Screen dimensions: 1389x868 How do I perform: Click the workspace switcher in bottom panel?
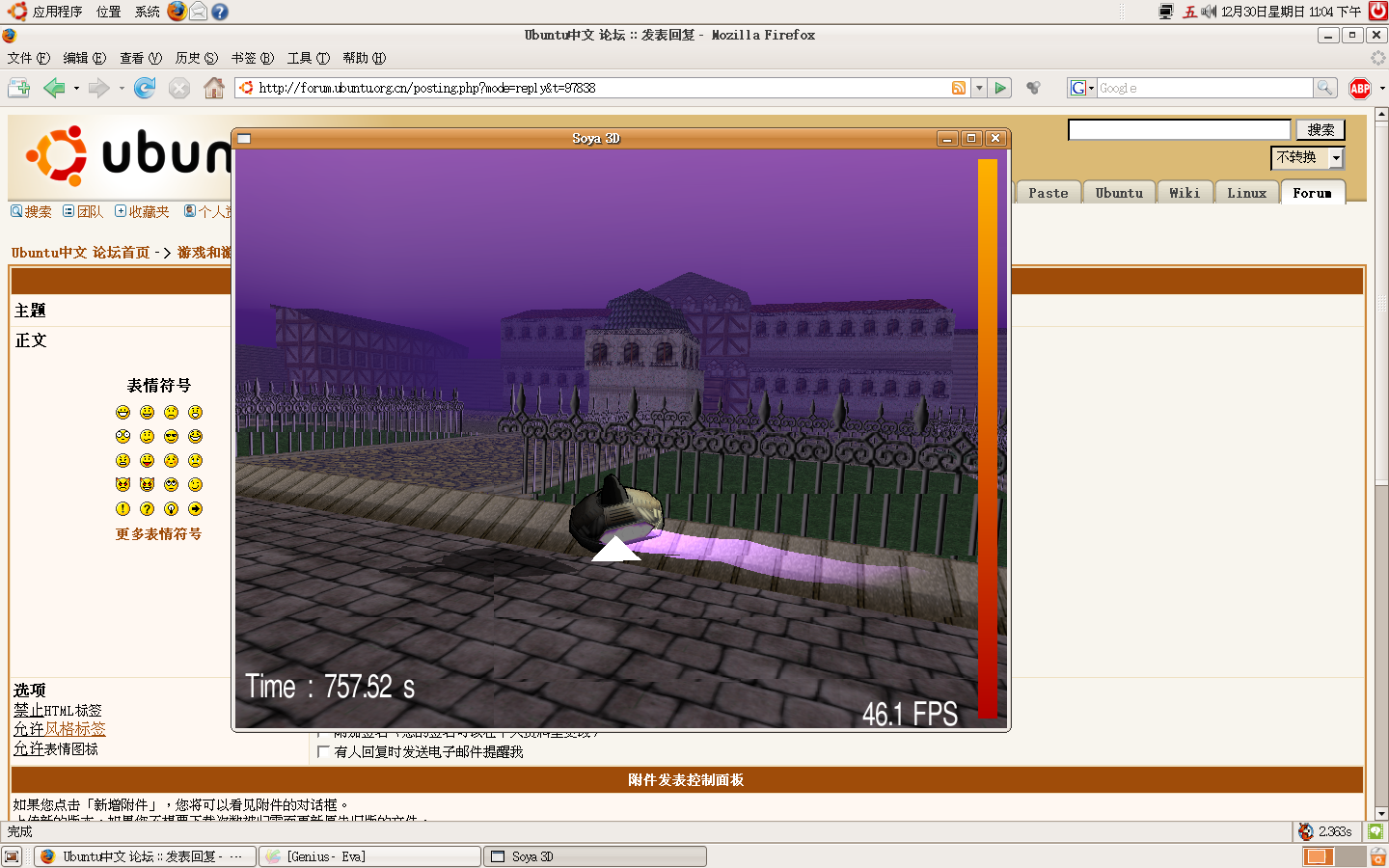click(x=1333, y=856)
